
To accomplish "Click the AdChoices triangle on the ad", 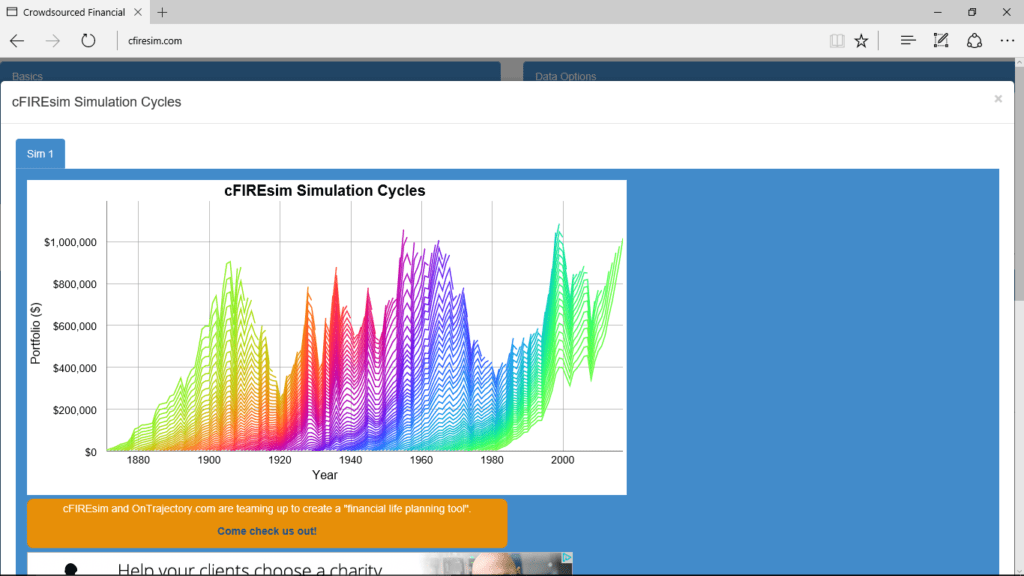I will [x=566, y=559].
